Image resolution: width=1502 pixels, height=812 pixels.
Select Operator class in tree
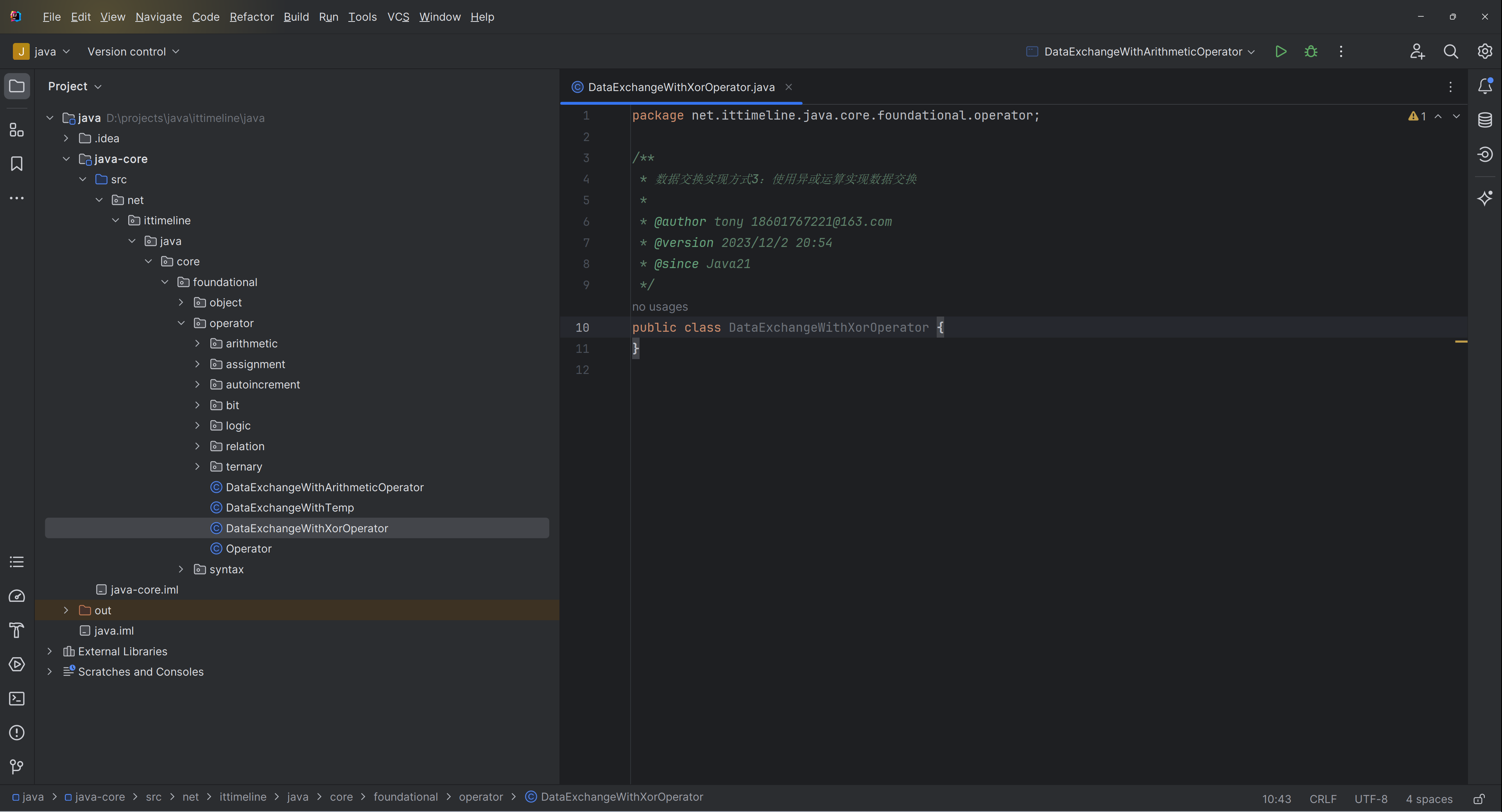tap(248, 549)
